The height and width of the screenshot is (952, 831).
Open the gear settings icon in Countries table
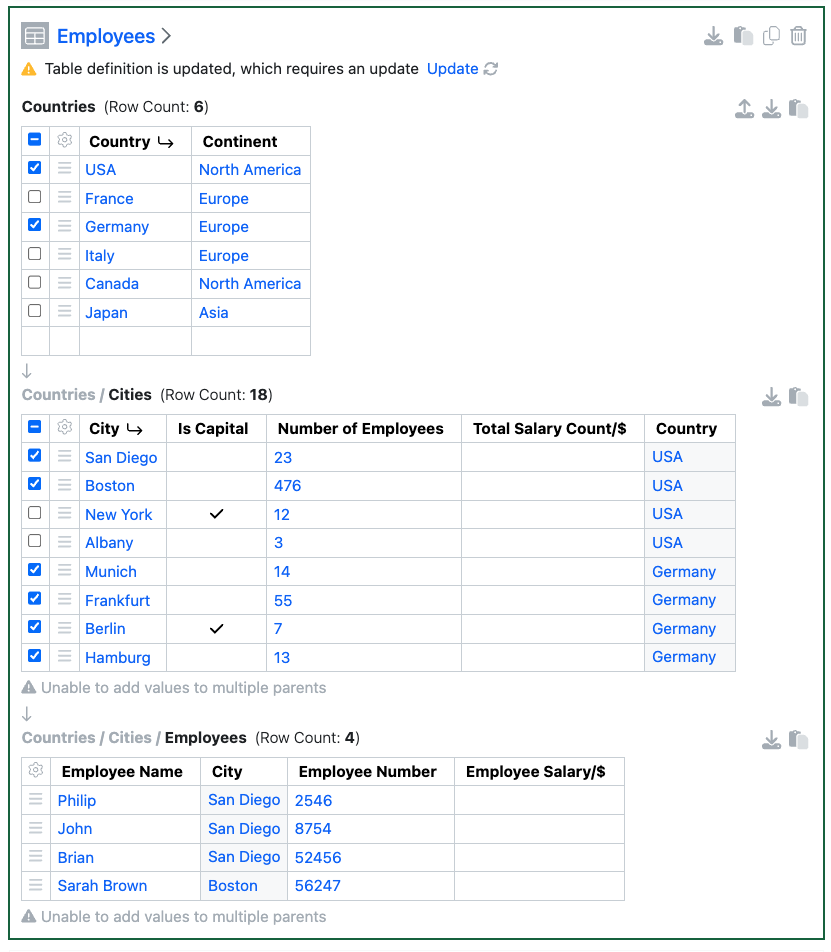click(x=65, y=141)
